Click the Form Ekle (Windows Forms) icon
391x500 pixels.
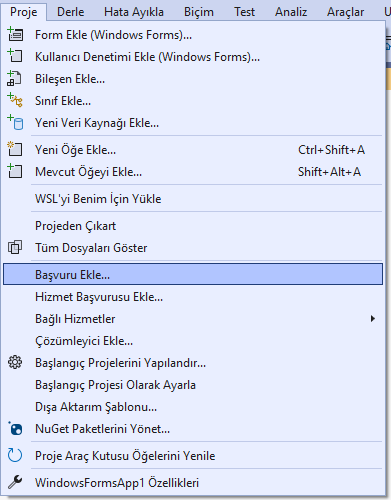pyautogui.click(x=15, y=34)
